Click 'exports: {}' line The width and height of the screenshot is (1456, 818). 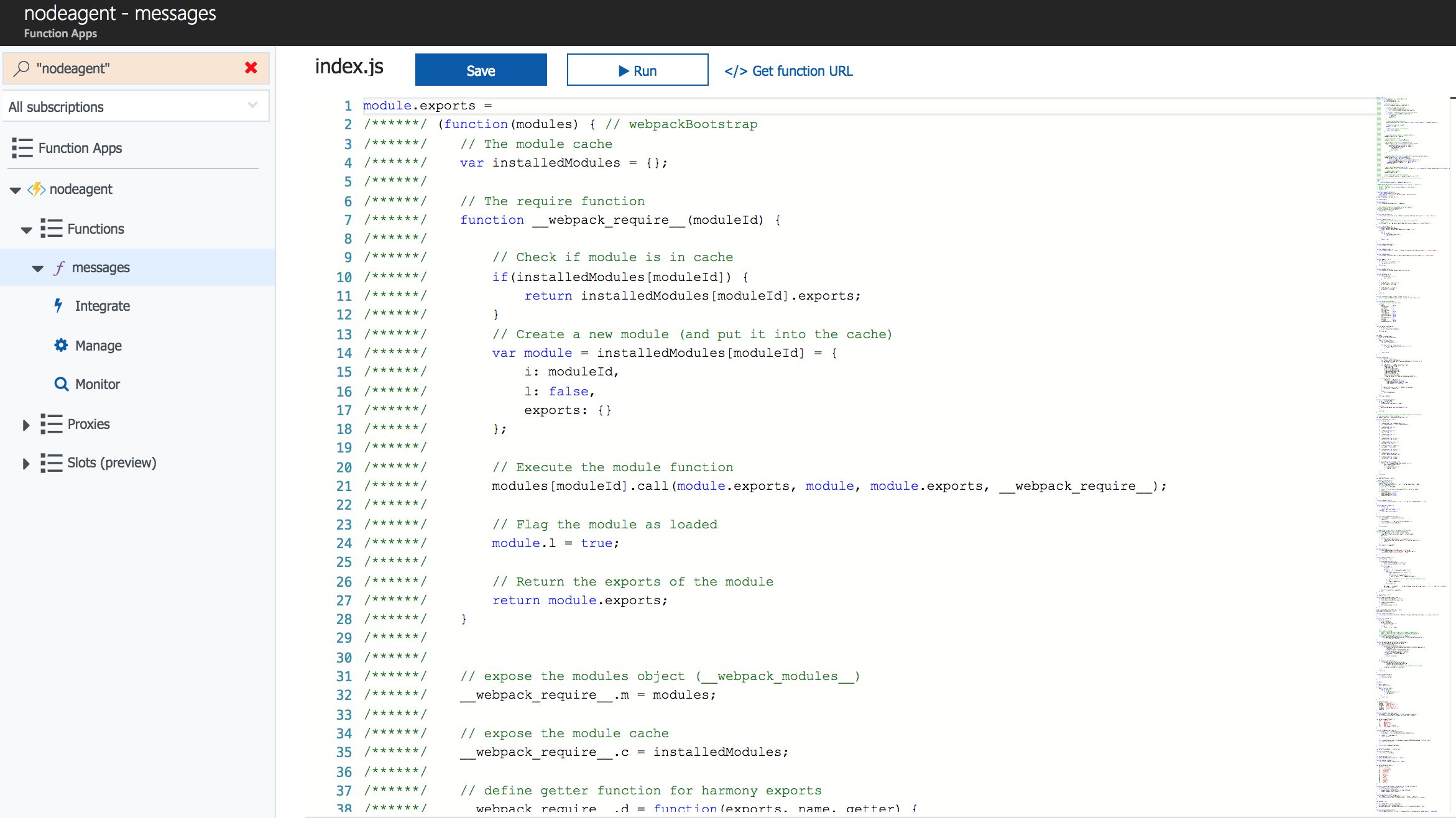point(568,410)
